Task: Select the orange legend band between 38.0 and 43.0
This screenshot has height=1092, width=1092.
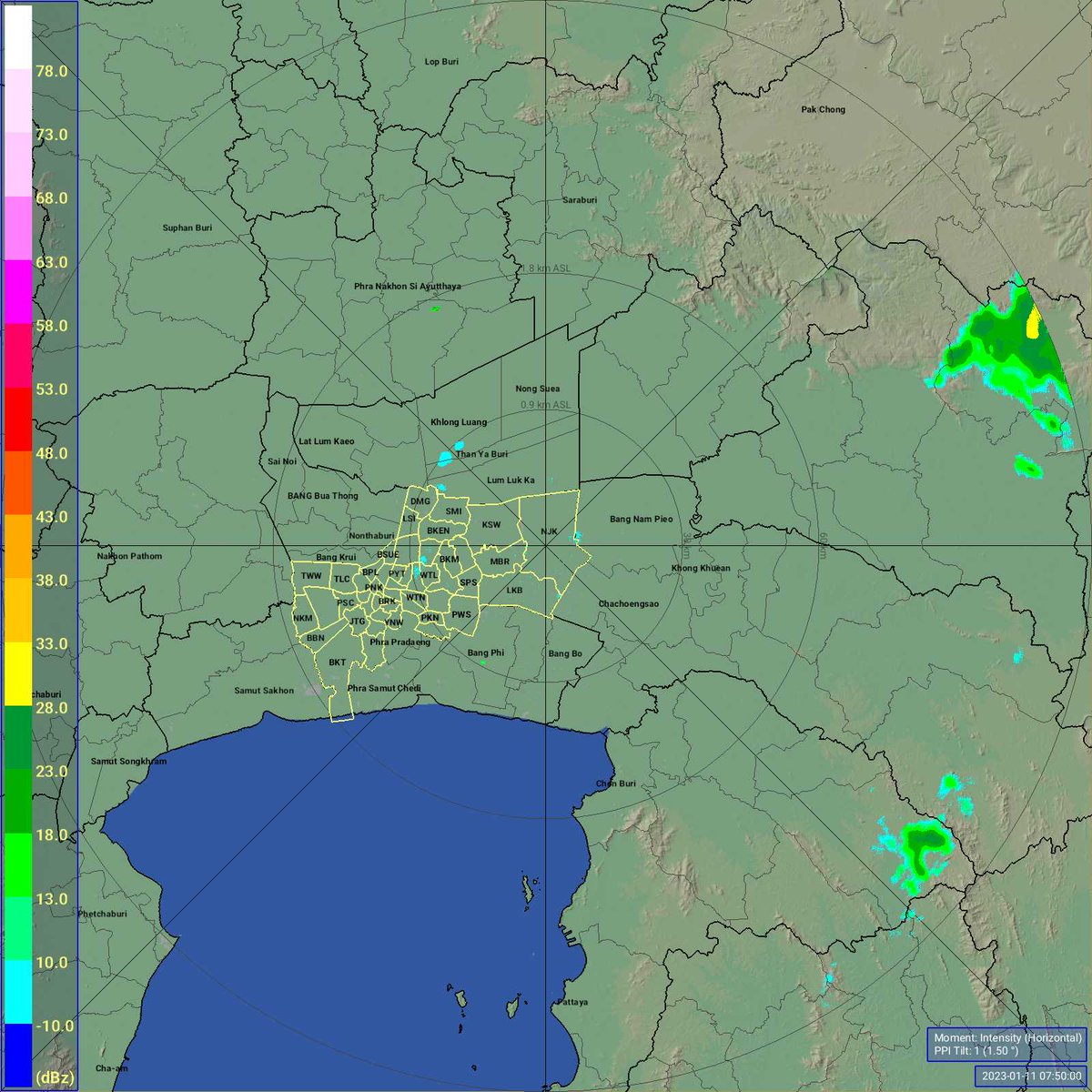Action: click(x=18, y=546)
